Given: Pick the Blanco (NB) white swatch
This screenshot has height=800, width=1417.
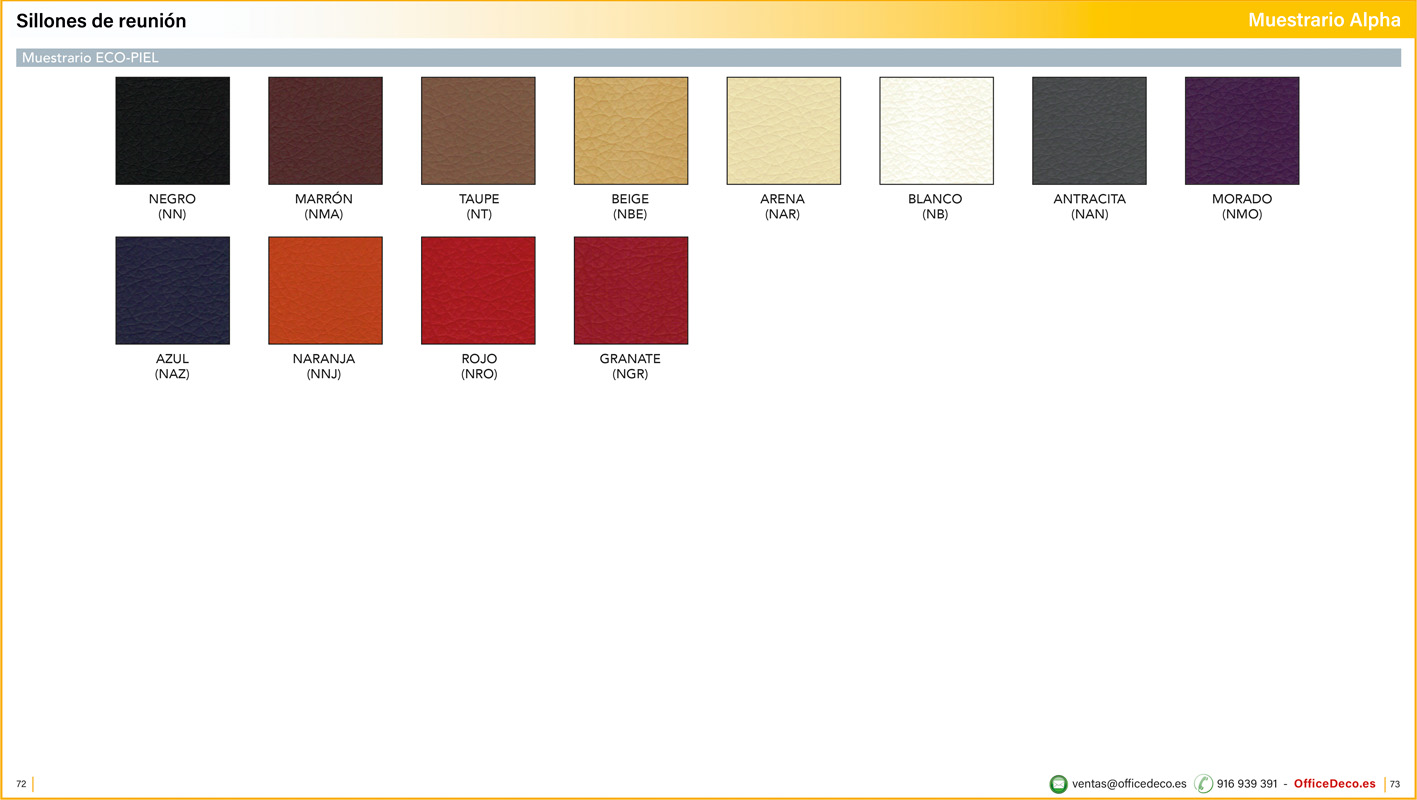Looking at the screenshot, I should pyautogui.click(x=936, y=131).
